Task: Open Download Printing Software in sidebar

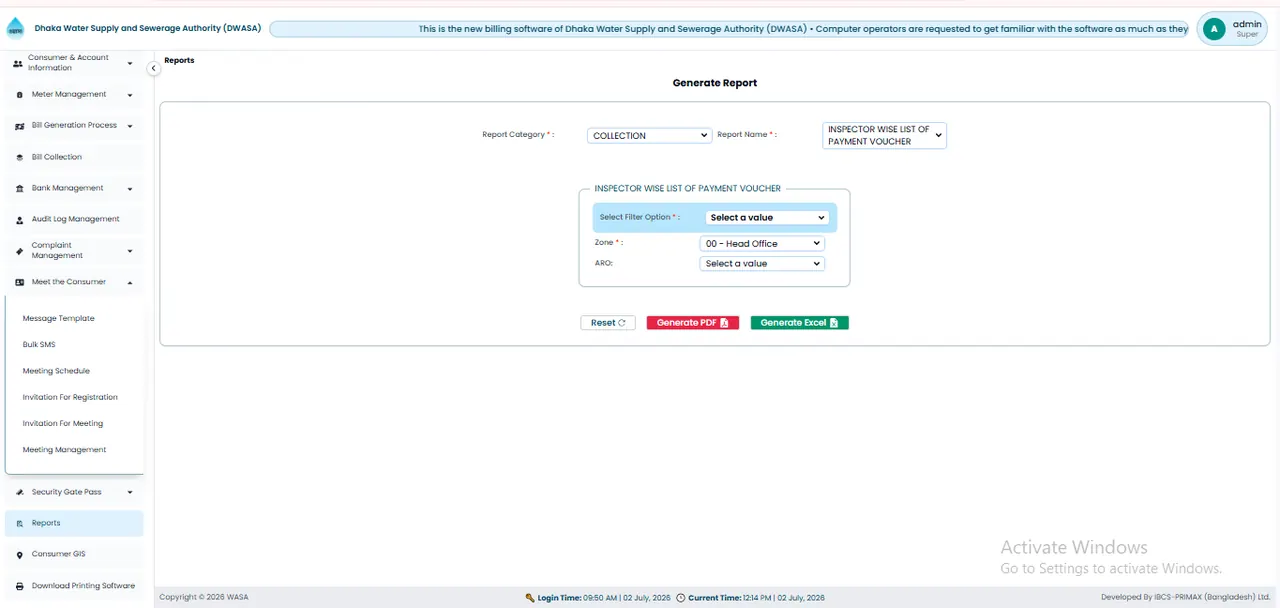Action: pos(74,586)
